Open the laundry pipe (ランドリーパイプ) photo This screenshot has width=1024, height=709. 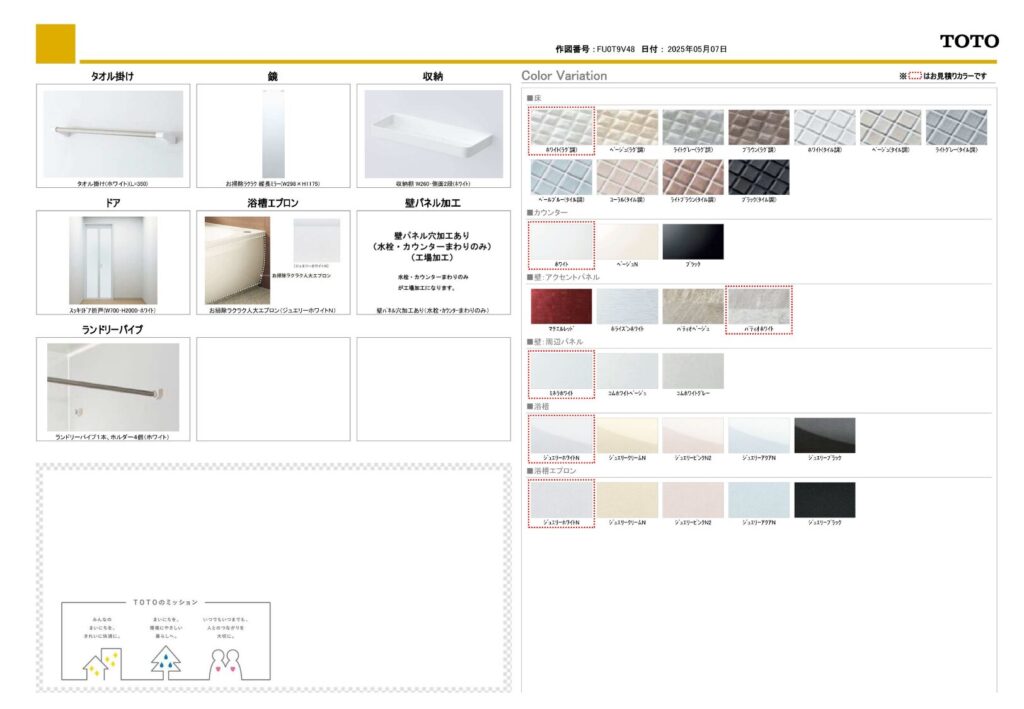tap(113, 386)
